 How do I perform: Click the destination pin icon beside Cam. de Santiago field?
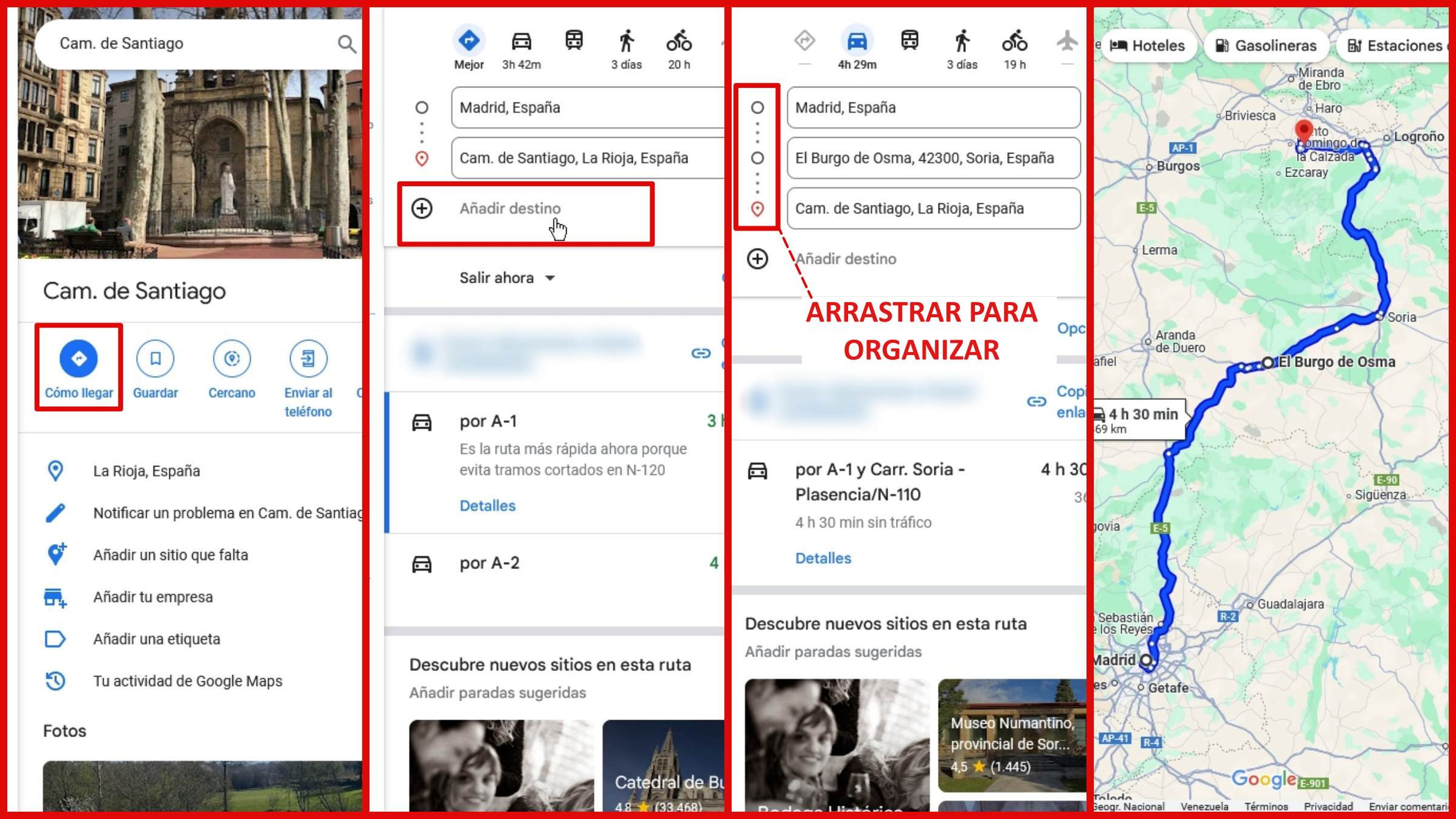pos(758,209)
